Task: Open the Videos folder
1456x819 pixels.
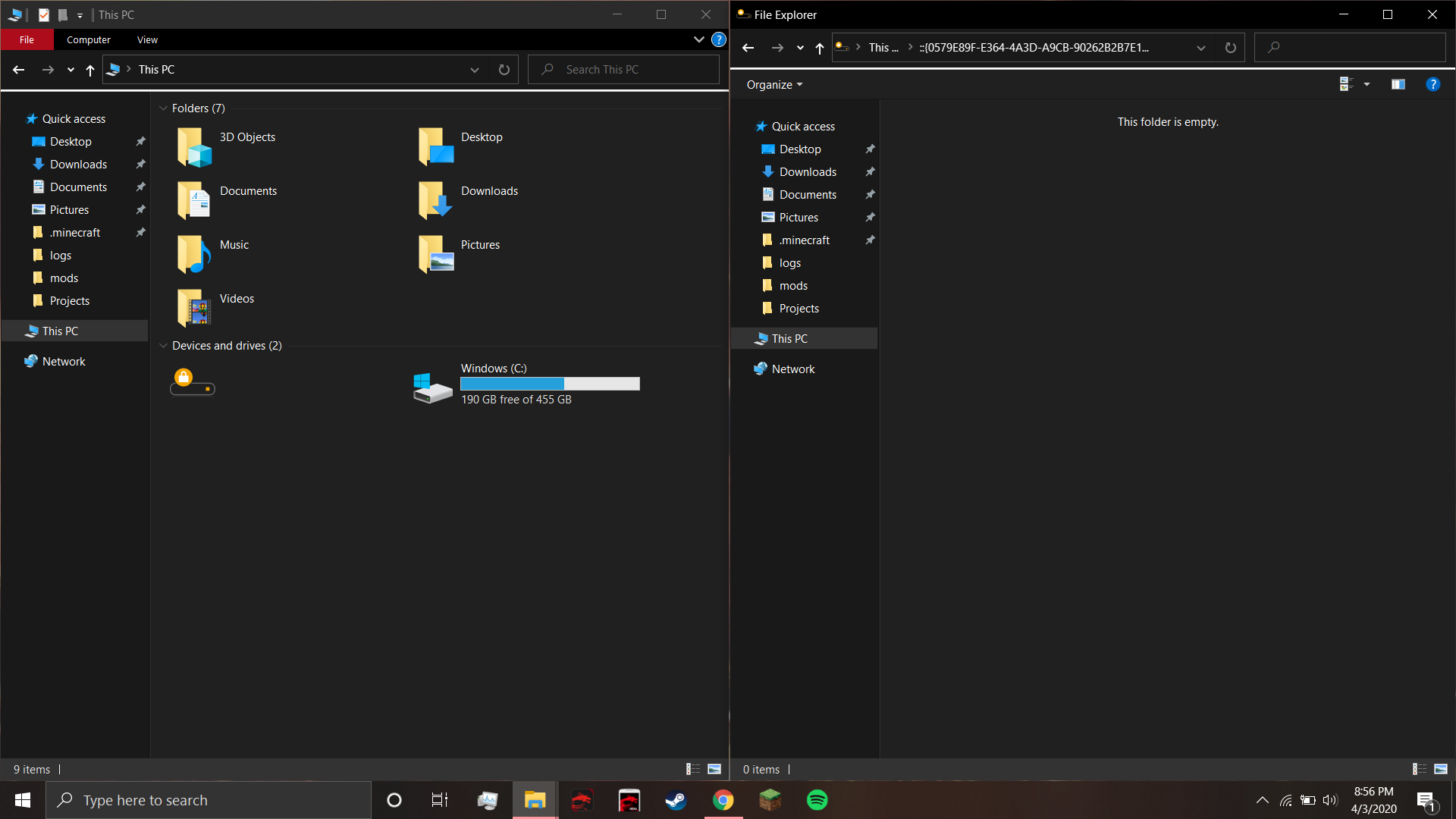Action: [x=216, y=308]
